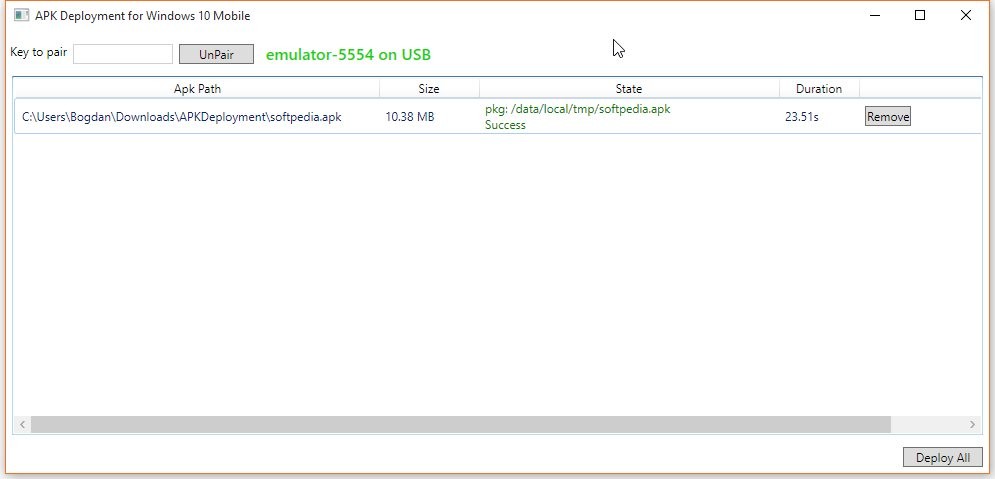
Task: Sort by the State column header
Action: click(629, 89)
